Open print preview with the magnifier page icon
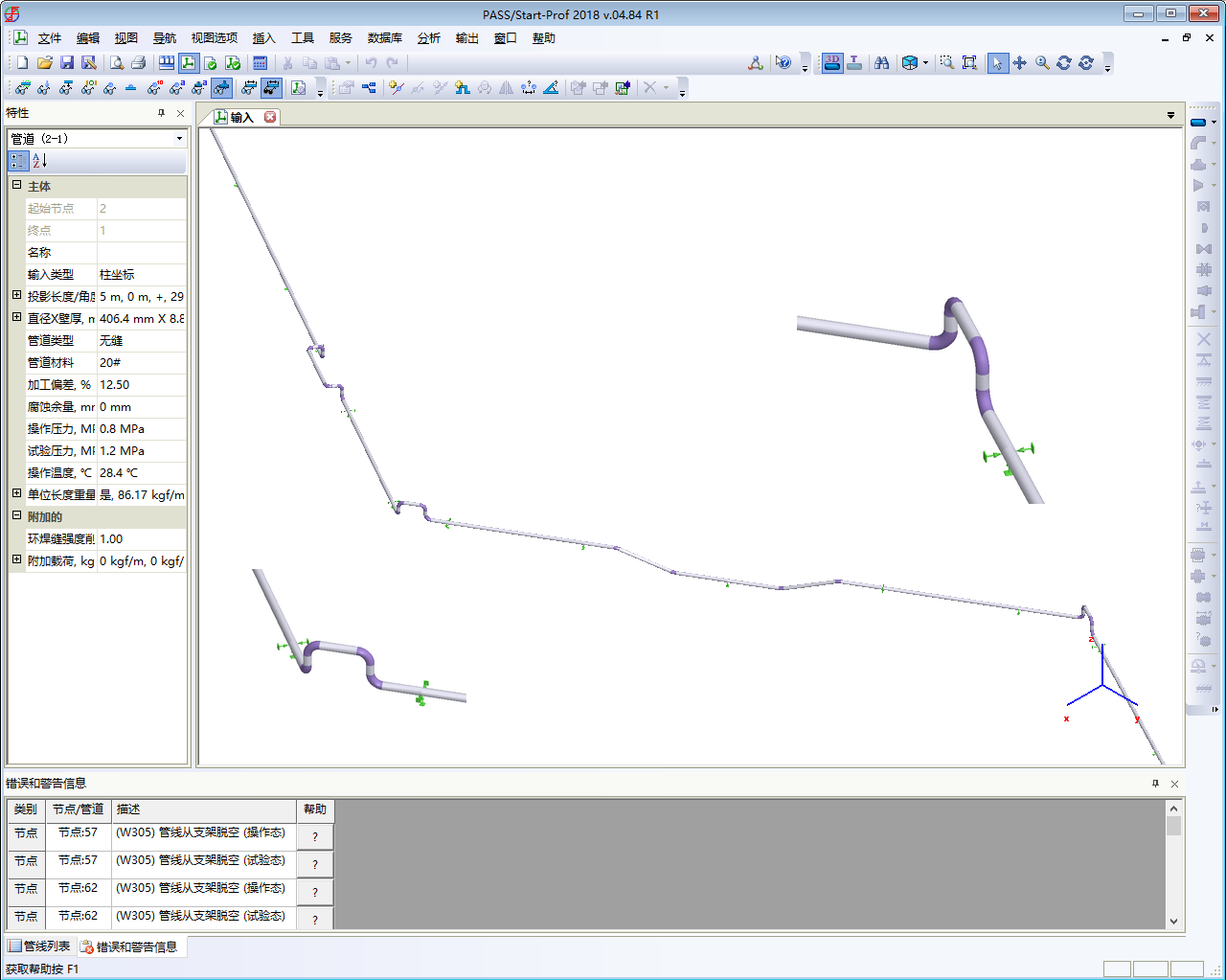The height and width of the screenshot is (980, 1226). click(x=116, y=62)
